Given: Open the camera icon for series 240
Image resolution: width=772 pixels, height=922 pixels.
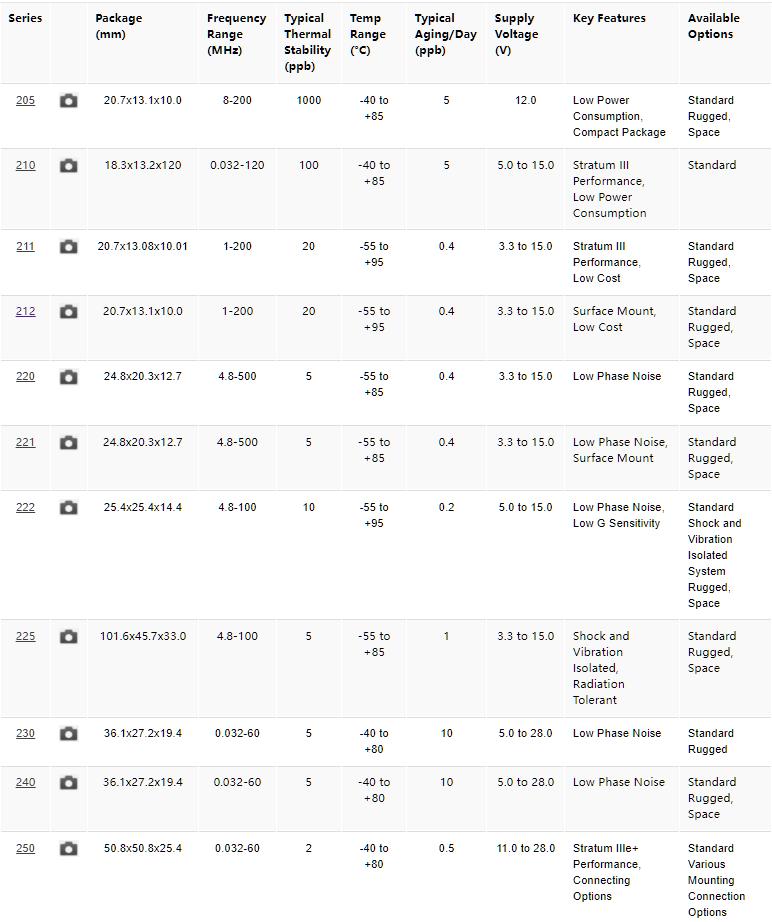Looking at the screenshot, I should (68, 783).
